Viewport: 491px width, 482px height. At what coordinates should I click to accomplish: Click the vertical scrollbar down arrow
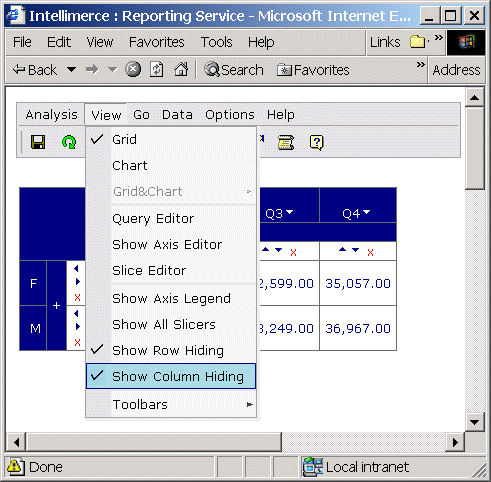474,422
